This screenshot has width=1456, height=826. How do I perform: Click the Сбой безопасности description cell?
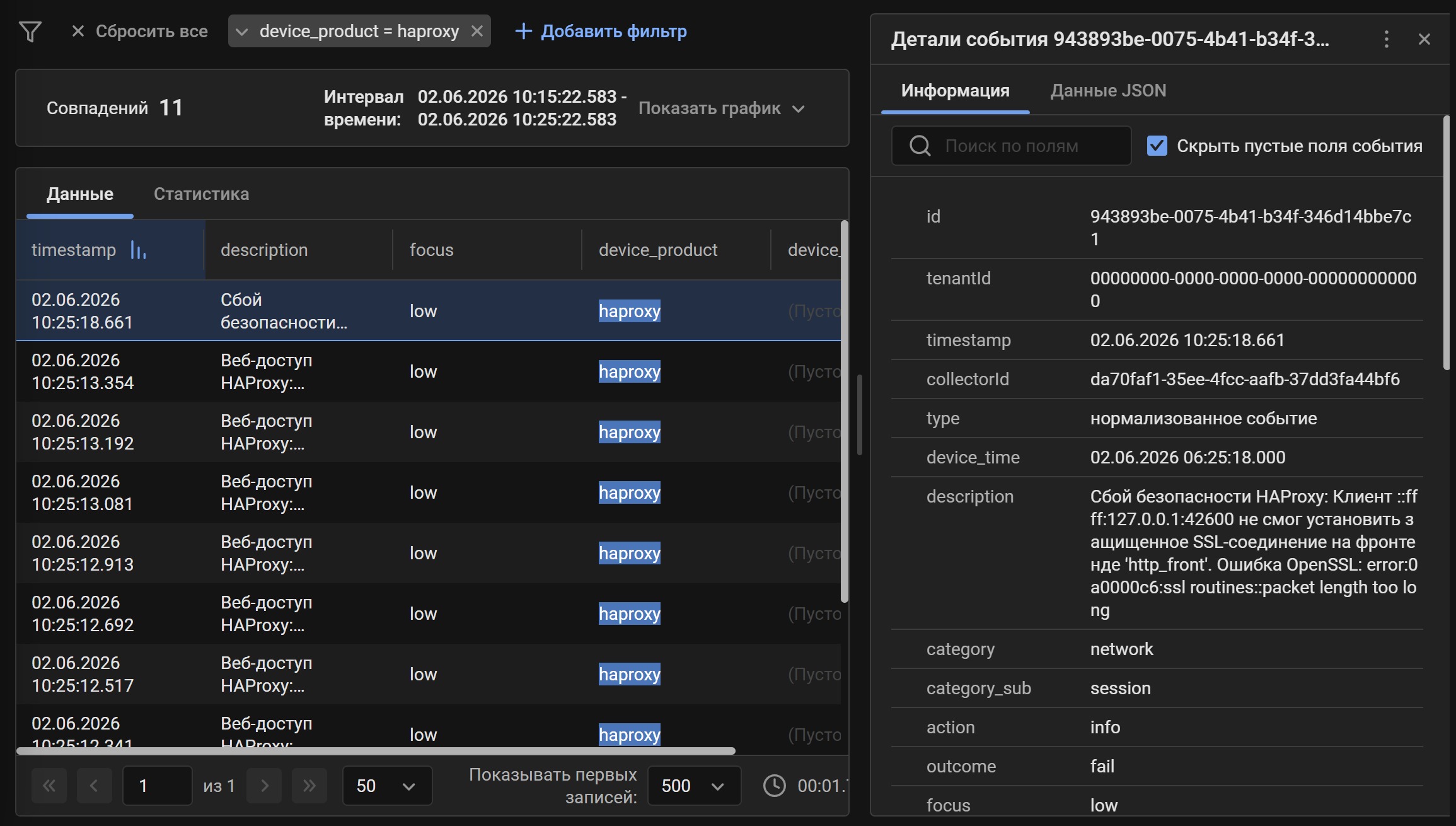click(x=284, y=311)
